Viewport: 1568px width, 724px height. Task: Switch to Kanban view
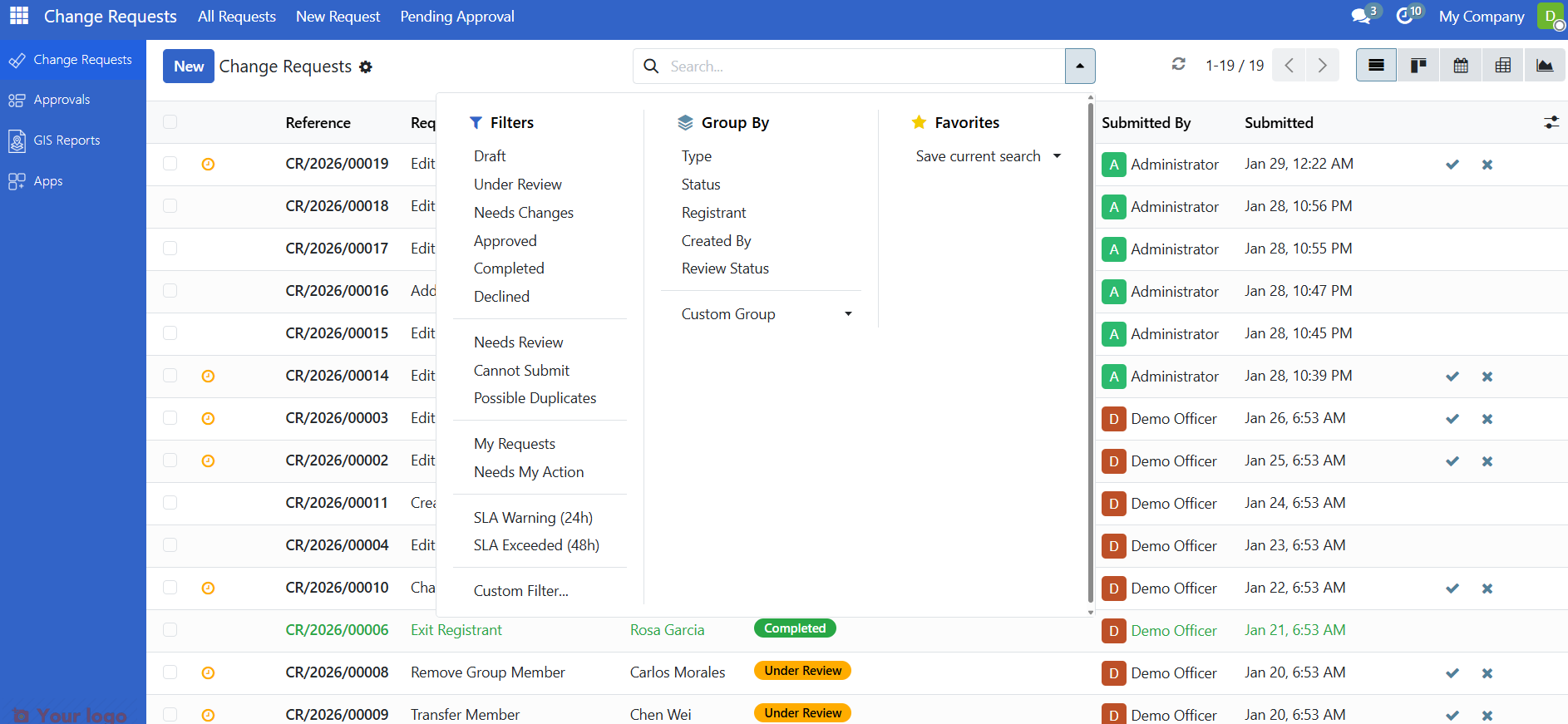[x=1418, y=66]
